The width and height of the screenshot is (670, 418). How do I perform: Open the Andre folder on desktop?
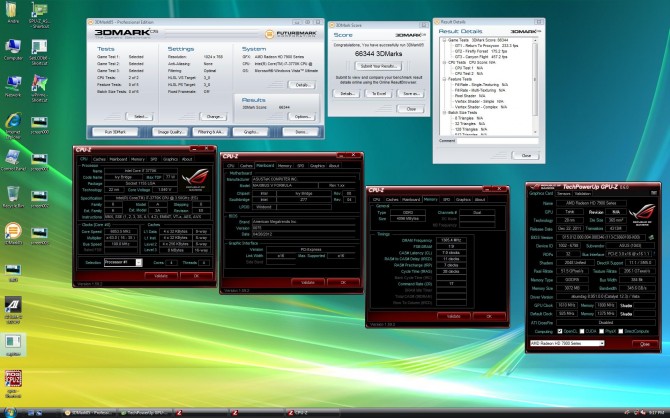[x=13, y=13]
